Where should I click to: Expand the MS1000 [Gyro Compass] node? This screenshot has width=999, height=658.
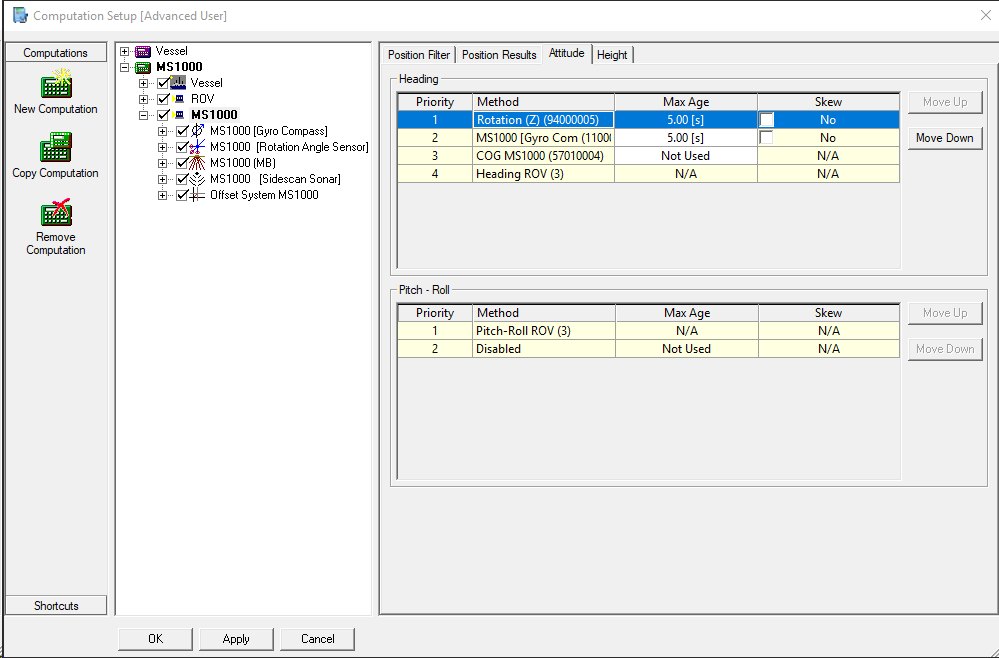tap(163, 131)
